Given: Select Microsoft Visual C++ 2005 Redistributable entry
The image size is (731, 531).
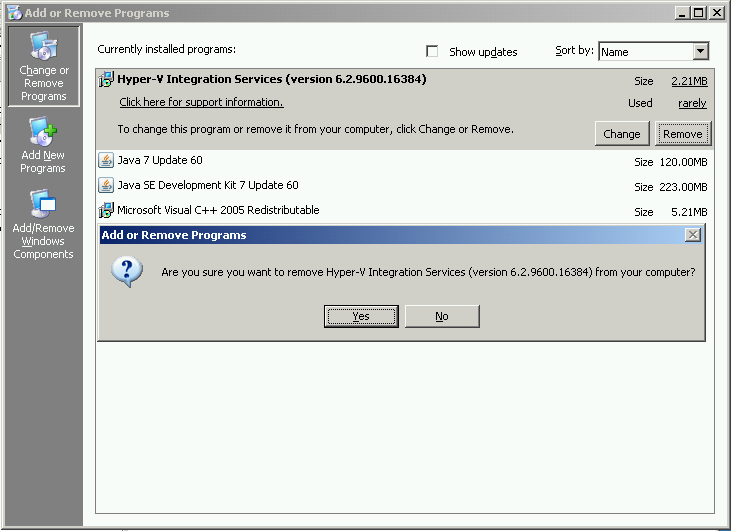Looking at the screenshot, I should point(218,210).
